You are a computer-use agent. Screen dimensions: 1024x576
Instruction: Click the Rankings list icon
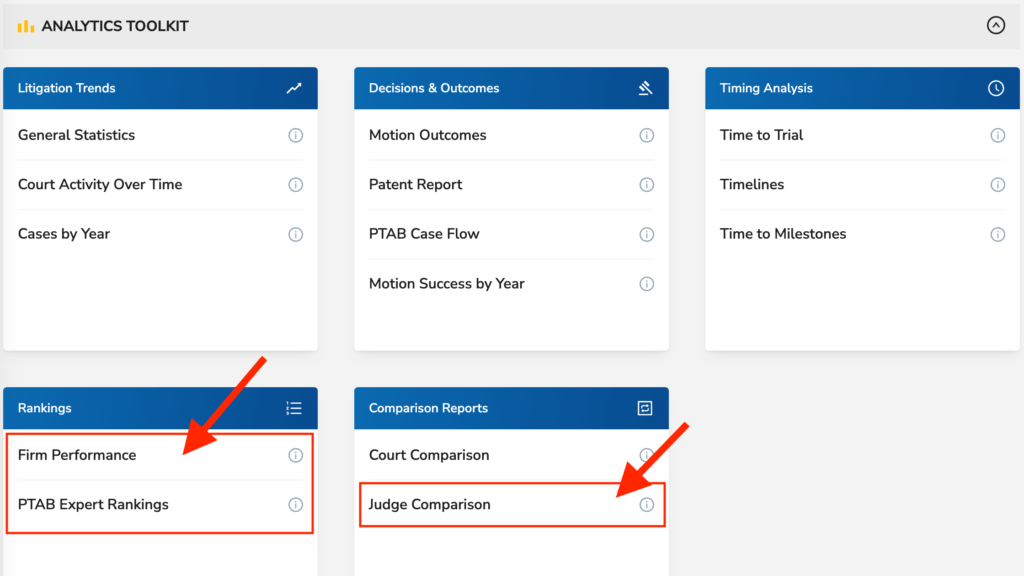pos(294,408)
